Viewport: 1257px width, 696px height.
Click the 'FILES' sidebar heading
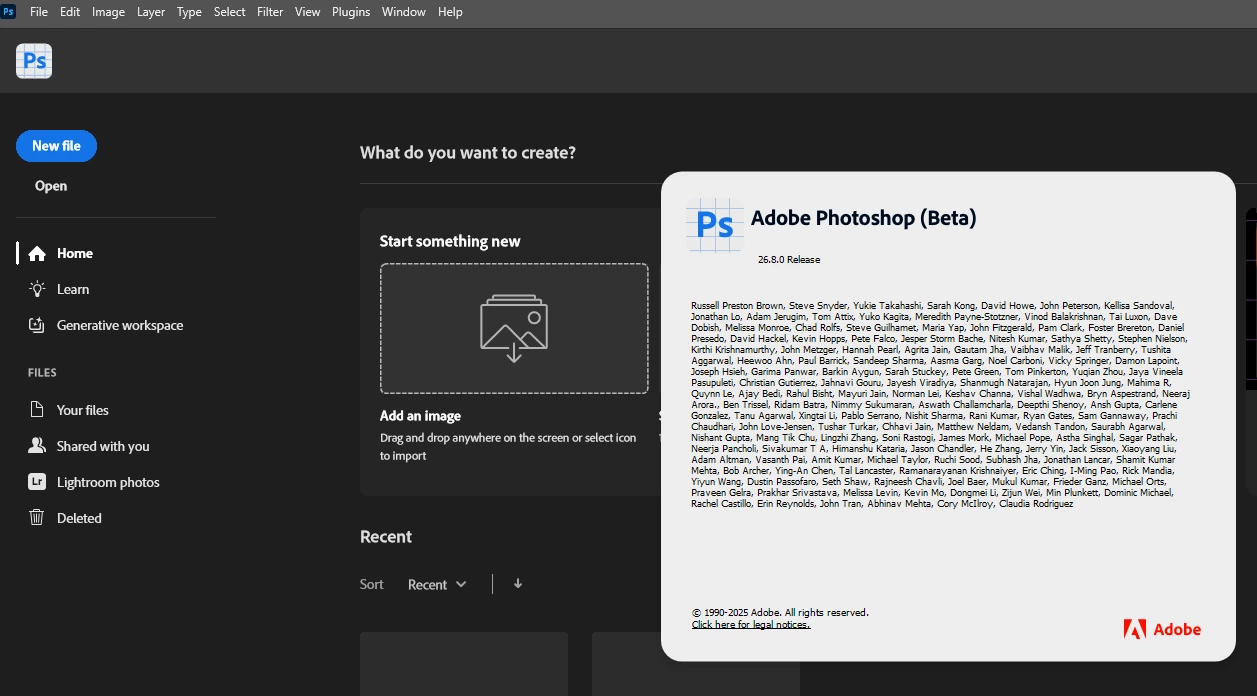point(42,373)
